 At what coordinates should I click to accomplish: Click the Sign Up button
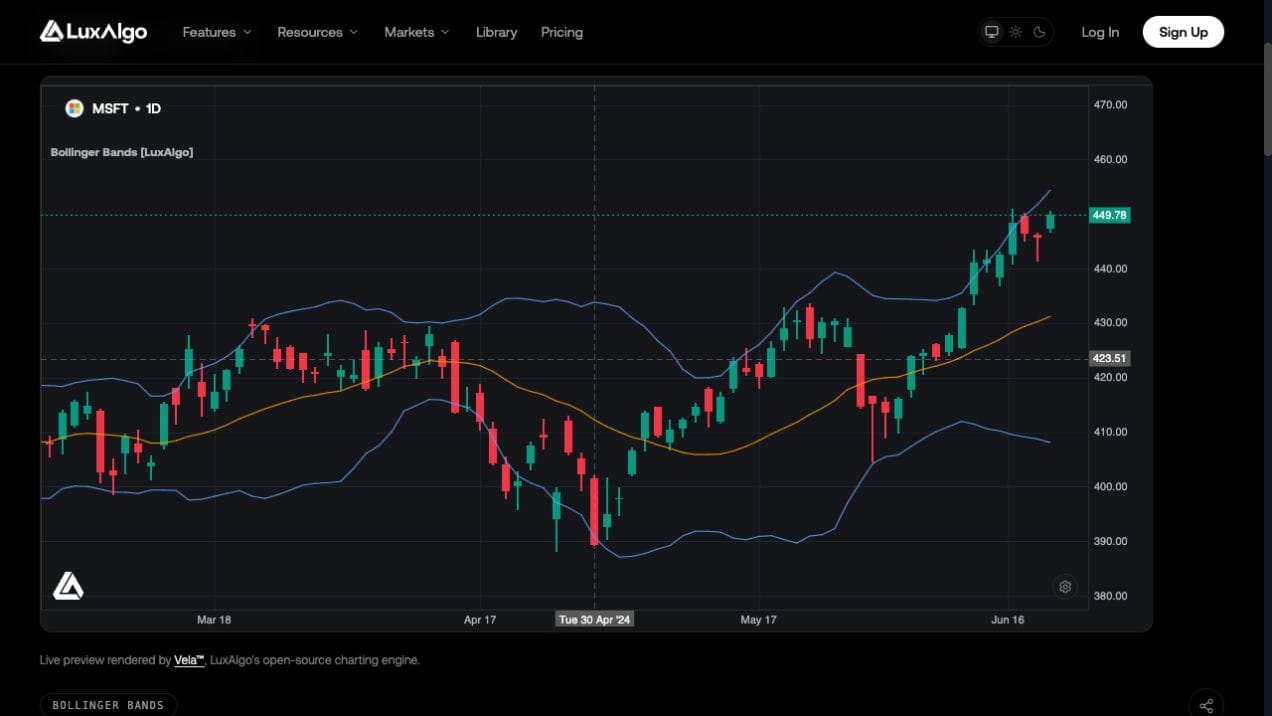[x=1183, y=32]
